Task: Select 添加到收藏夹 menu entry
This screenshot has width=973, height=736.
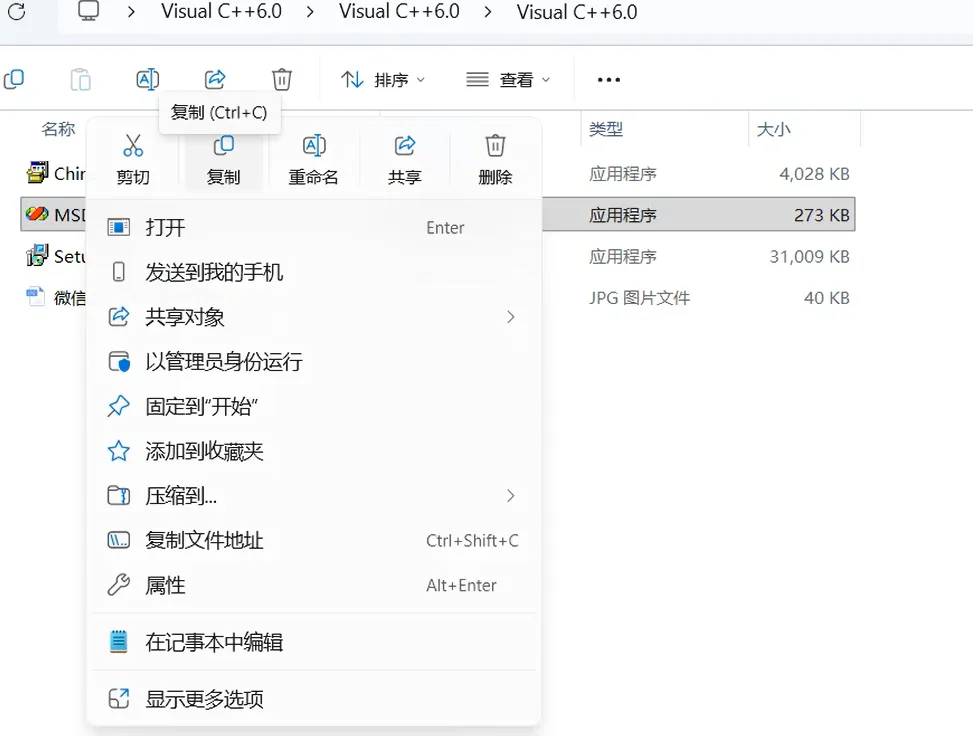Action: point(314,451)
